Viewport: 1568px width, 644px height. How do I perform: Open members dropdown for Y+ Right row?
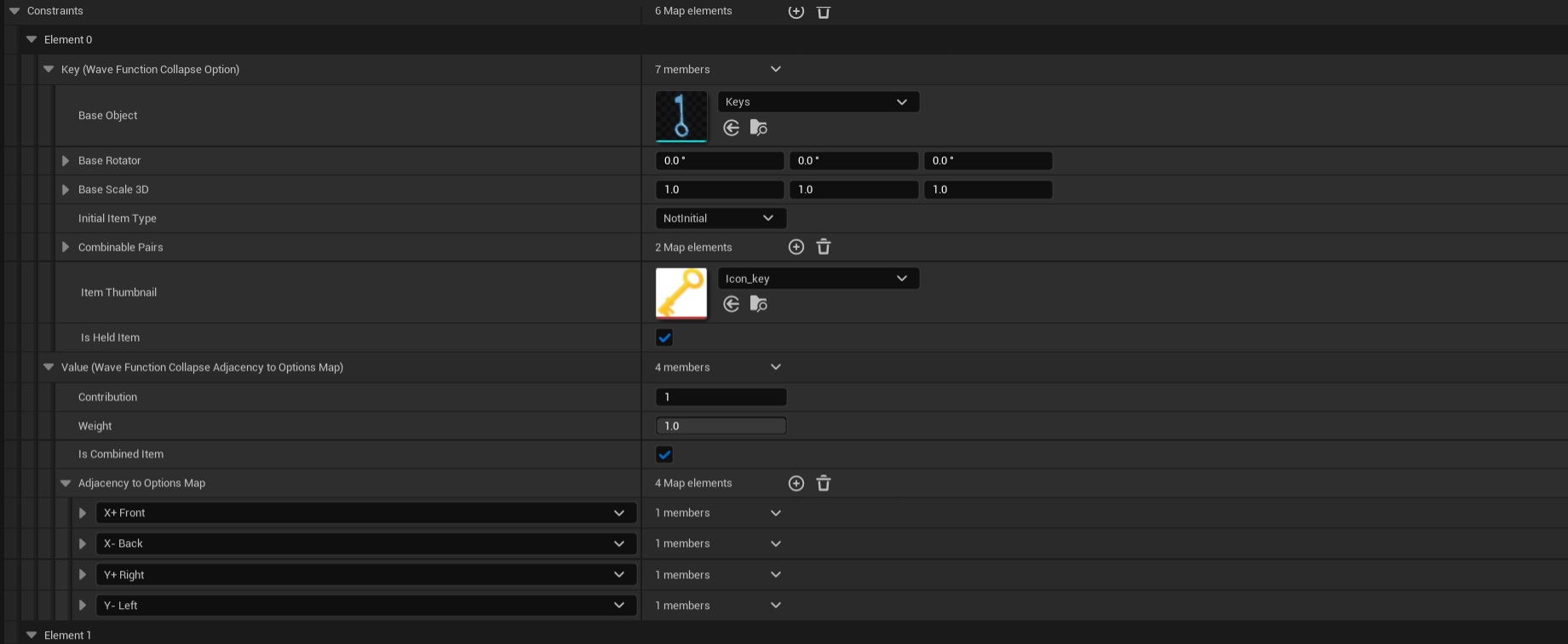tap(775, 575)
